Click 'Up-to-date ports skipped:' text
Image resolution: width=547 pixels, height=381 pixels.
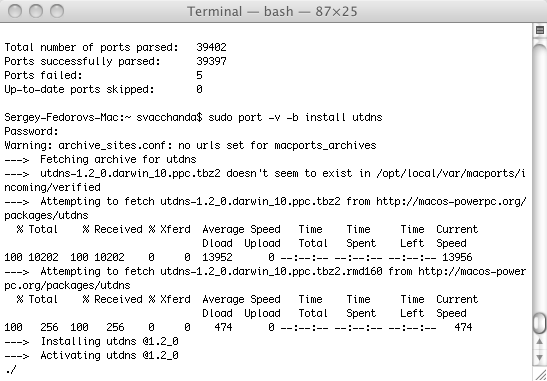click(x=79, y=89)
